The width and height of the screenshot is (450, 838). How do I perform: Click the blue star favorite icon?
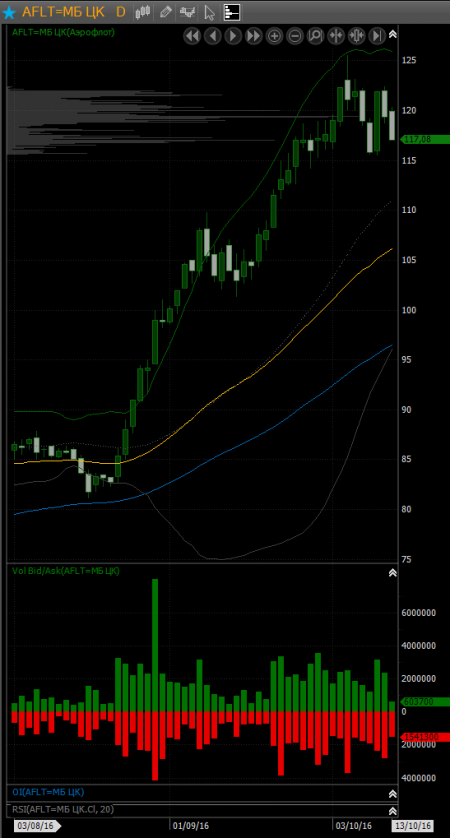point(10,12)
